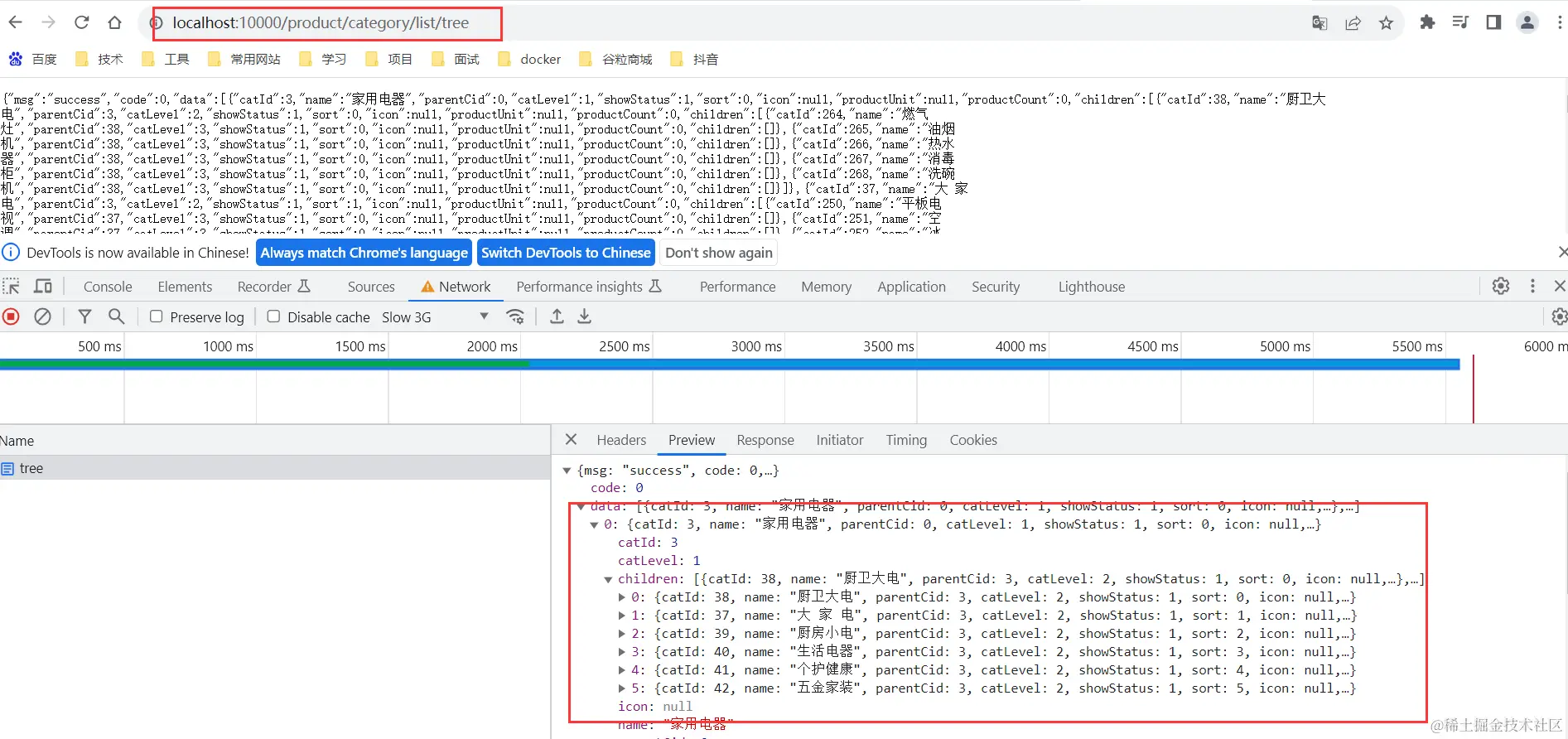Expand child 0 with catId 38
The image size is (1568, 739).
[622, 597]
